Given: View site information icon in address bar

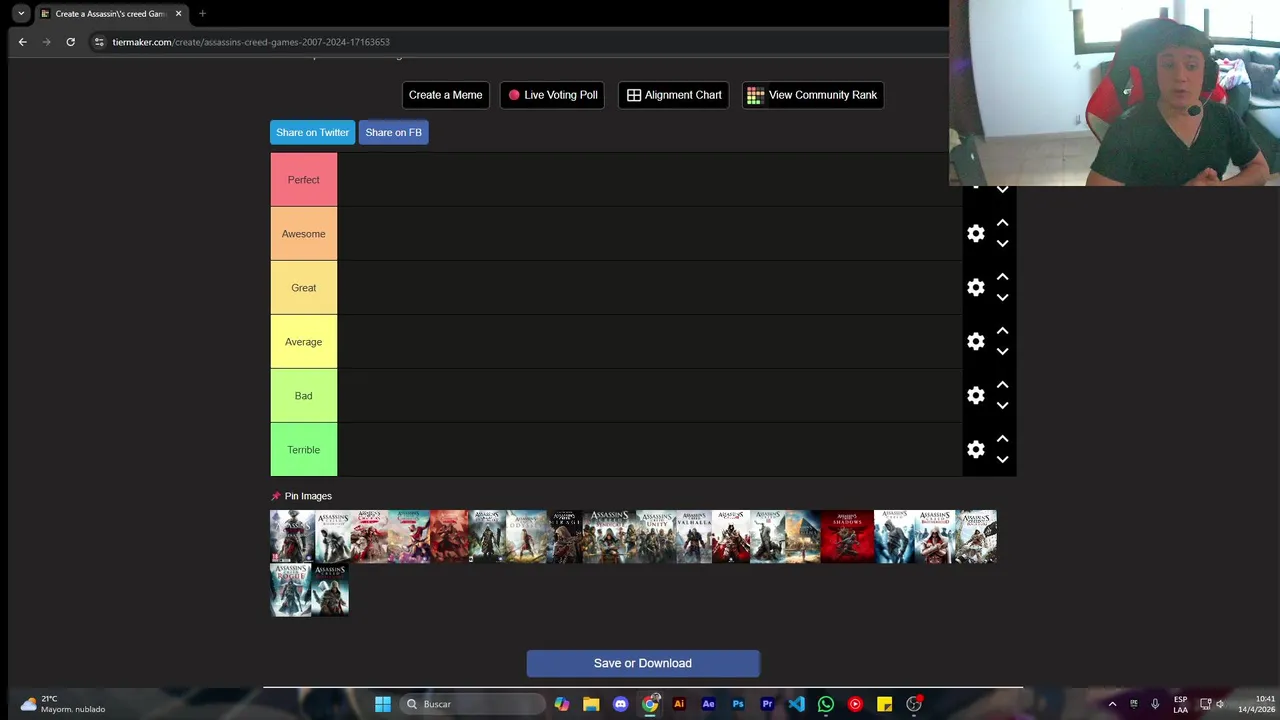Looking at the screenshot, I should [x=98, y=42].
